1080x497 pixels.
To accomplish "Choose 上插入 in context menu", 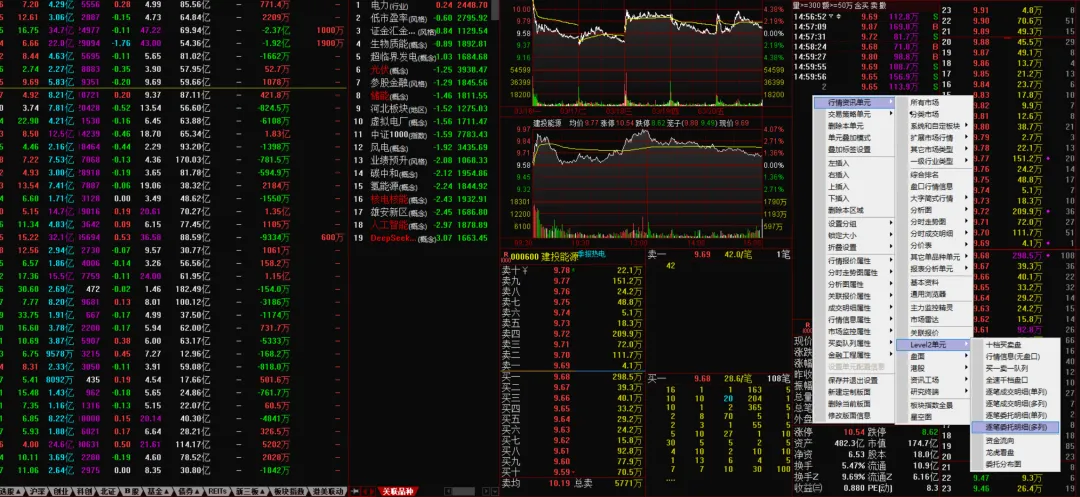I will pyautogui.click(x=854, y=187).
